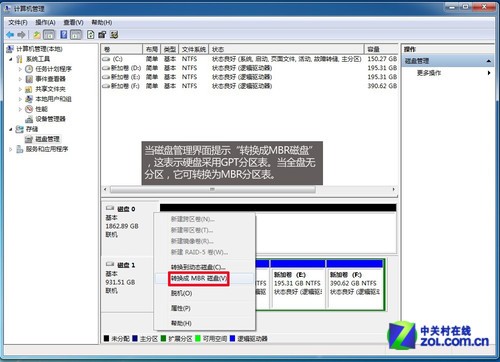Click the 150.27 GB capacity cell
Image resolution: width=500 pixels, height=362 pixels.
(382, 59)
